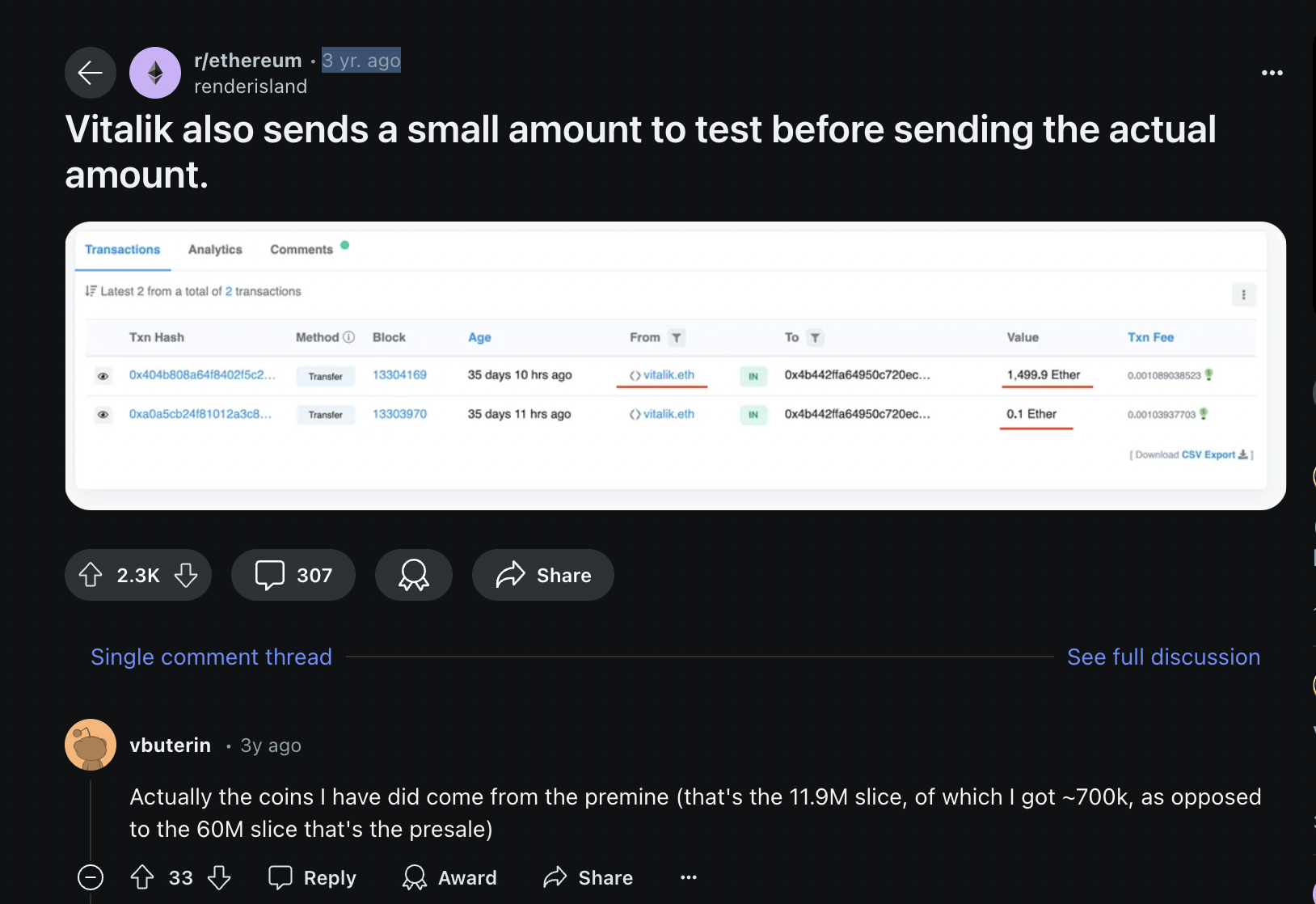Open vbuterin's user profile avatar
Screen dimensions: 1316x904
pyautogui.click(x=91, y=745)
